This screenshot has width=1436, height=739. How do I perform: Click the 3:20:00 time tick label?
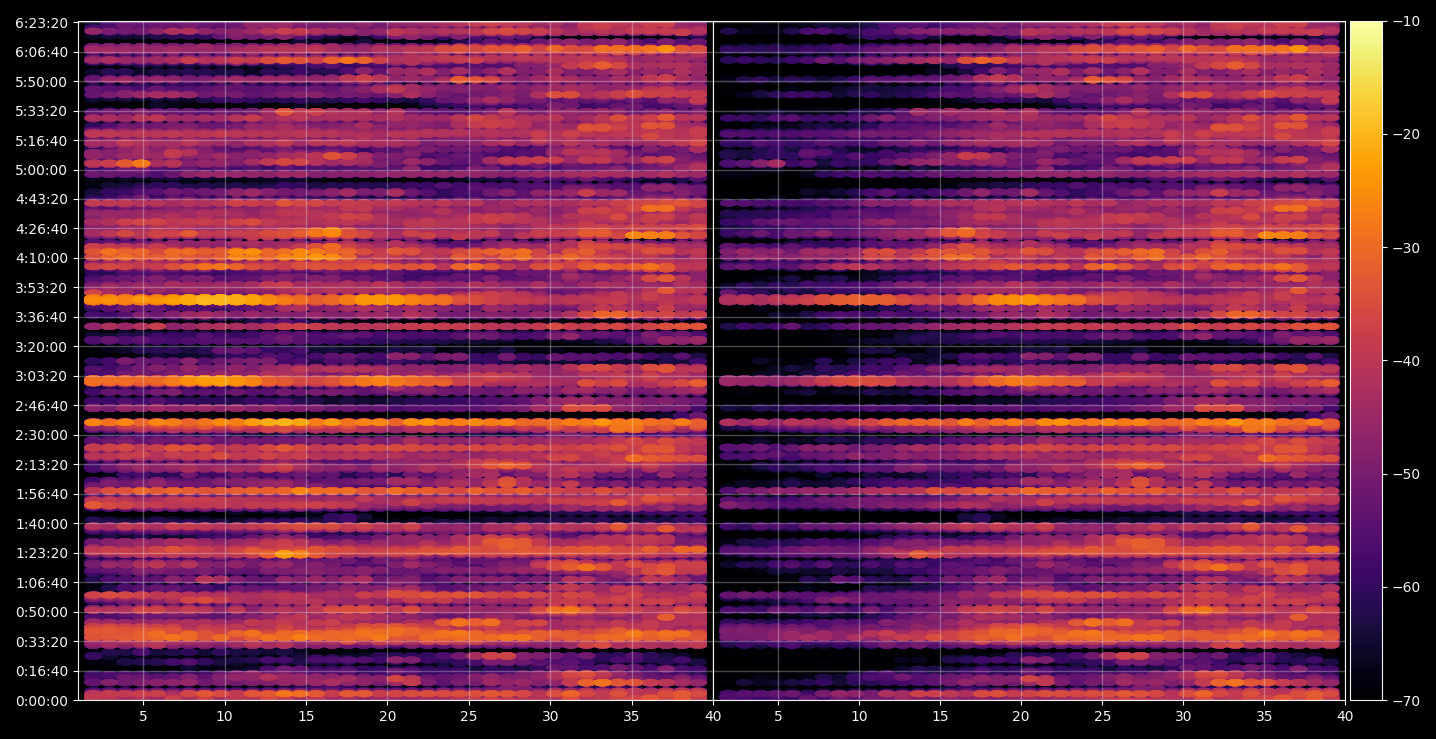tap(42, 347)
